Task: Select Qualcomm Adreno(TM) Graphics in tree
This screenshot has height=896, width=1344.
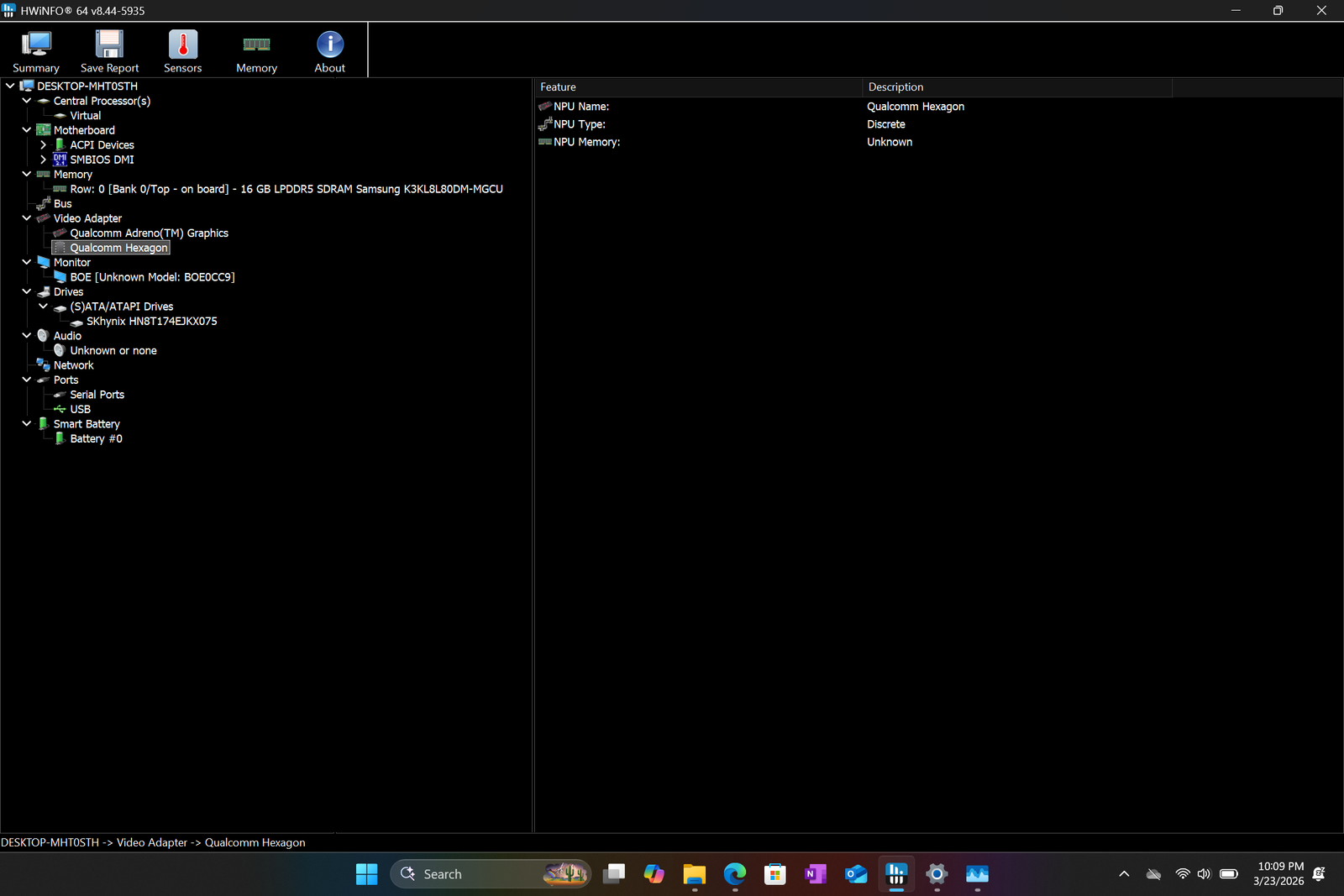Action: (x=149, y=233)
